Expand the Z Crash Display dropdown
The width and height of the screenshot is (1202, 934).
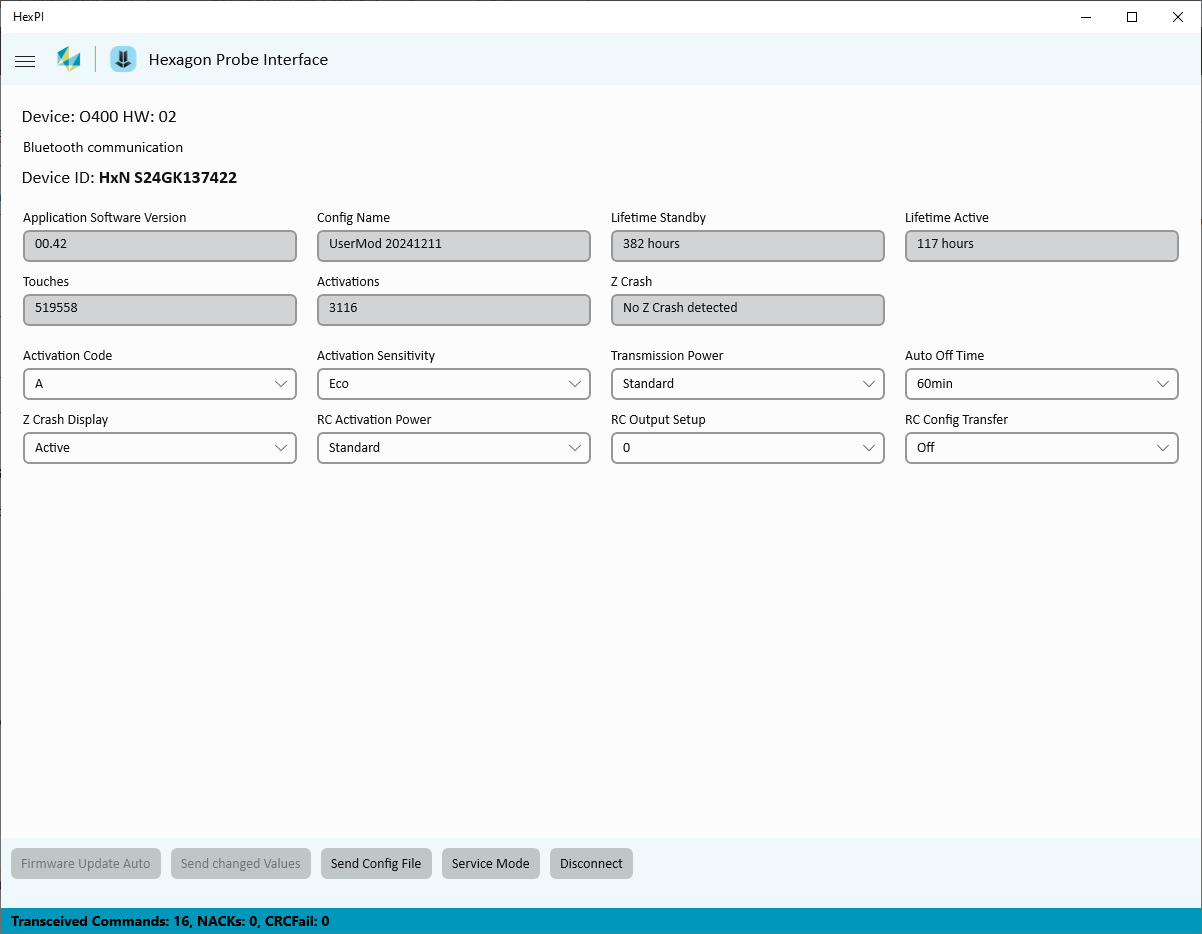pos(160,448)
